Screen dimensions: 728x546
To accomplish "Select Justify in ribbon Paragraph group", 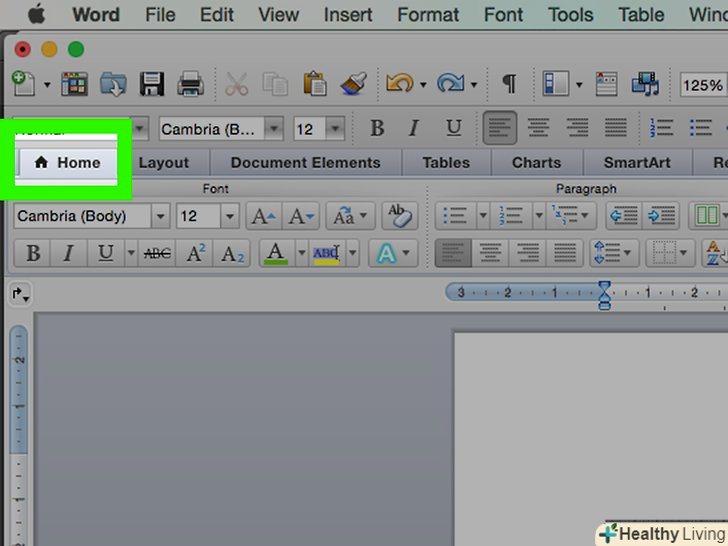I will pos(565,253).
